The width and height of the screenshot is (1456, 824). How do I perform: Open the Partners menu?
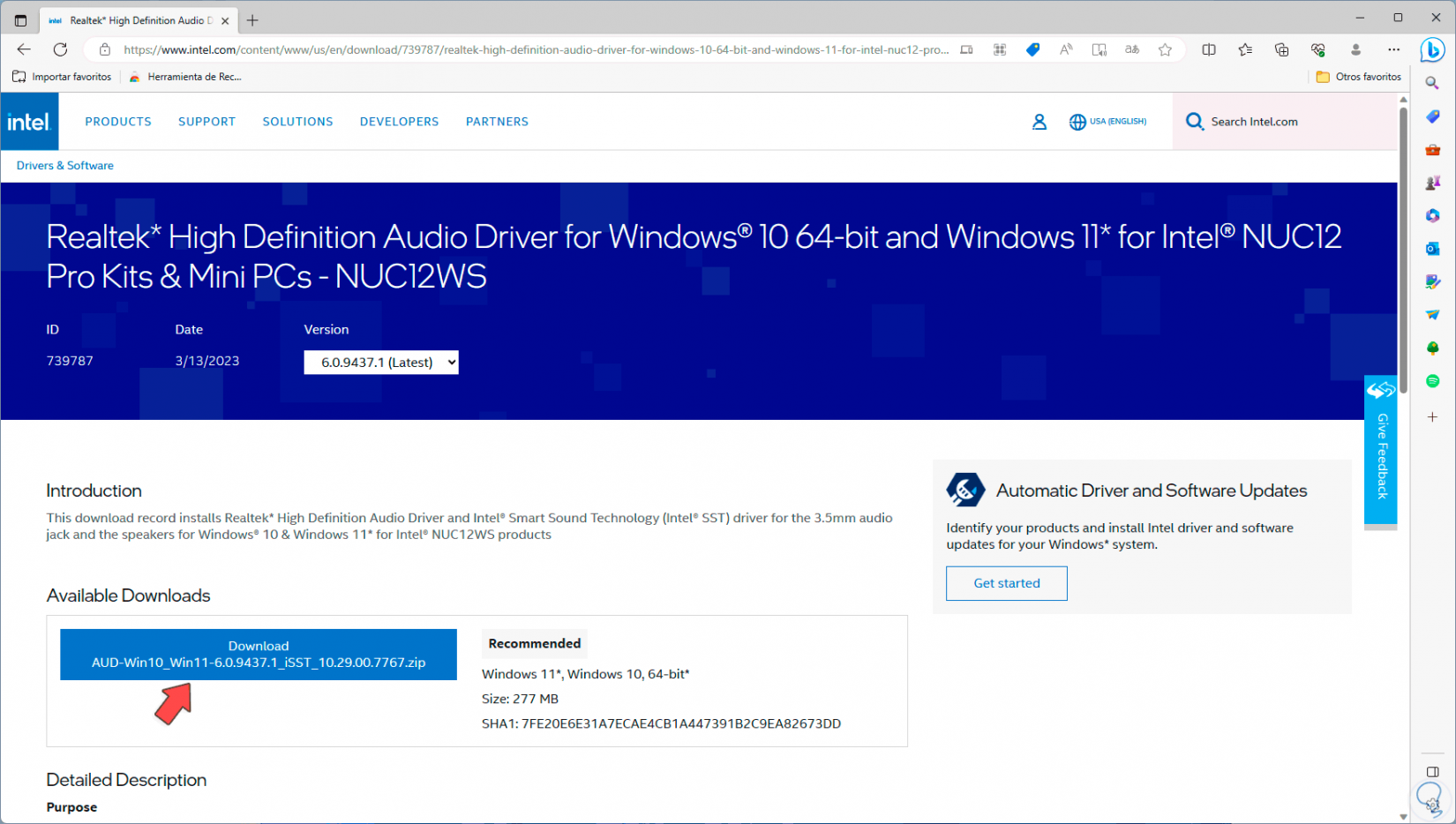498,122
